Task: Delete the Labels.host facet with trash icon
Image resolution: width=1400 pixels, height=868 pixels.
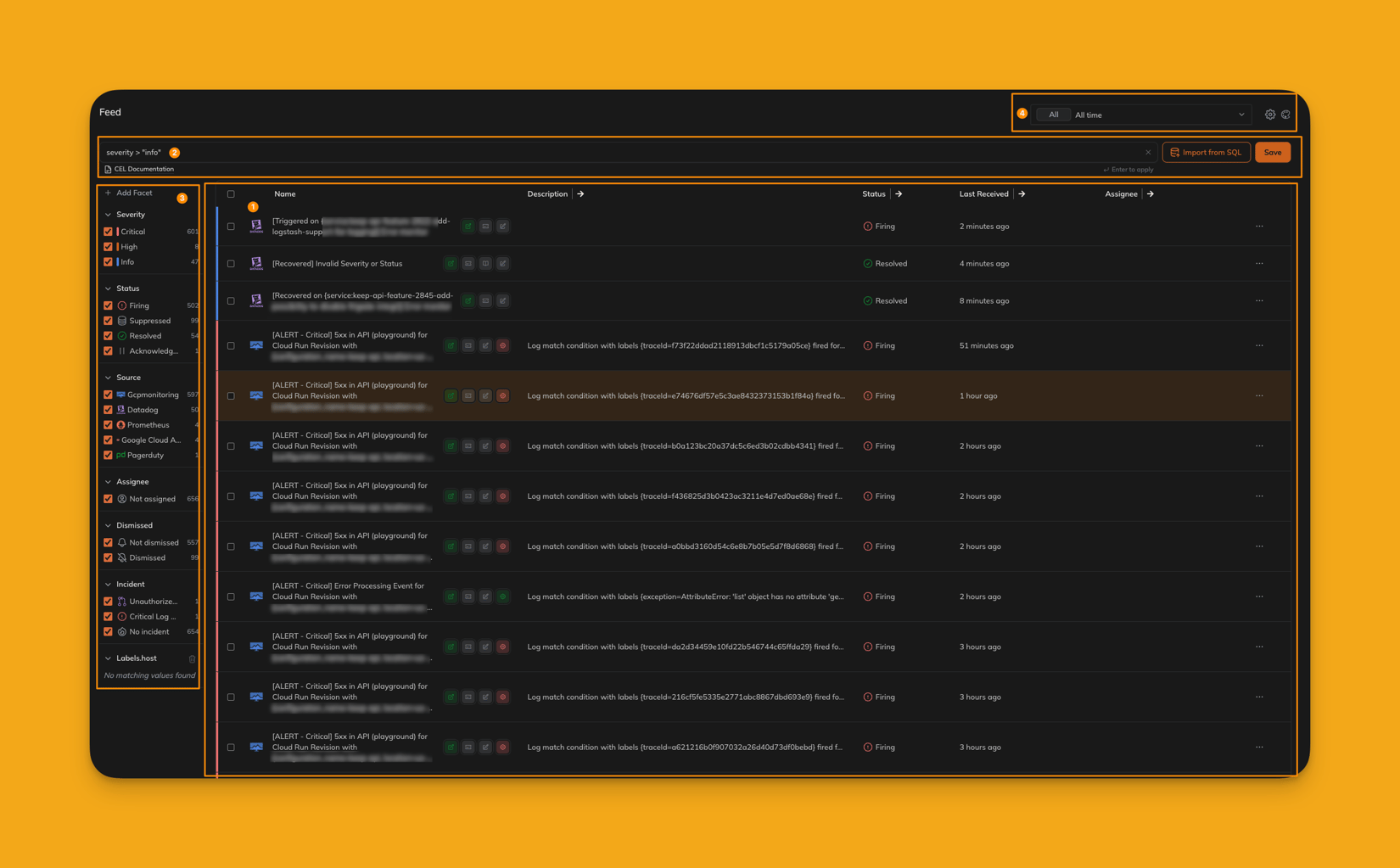Action: pyautogui.click(x=192, y=659)
